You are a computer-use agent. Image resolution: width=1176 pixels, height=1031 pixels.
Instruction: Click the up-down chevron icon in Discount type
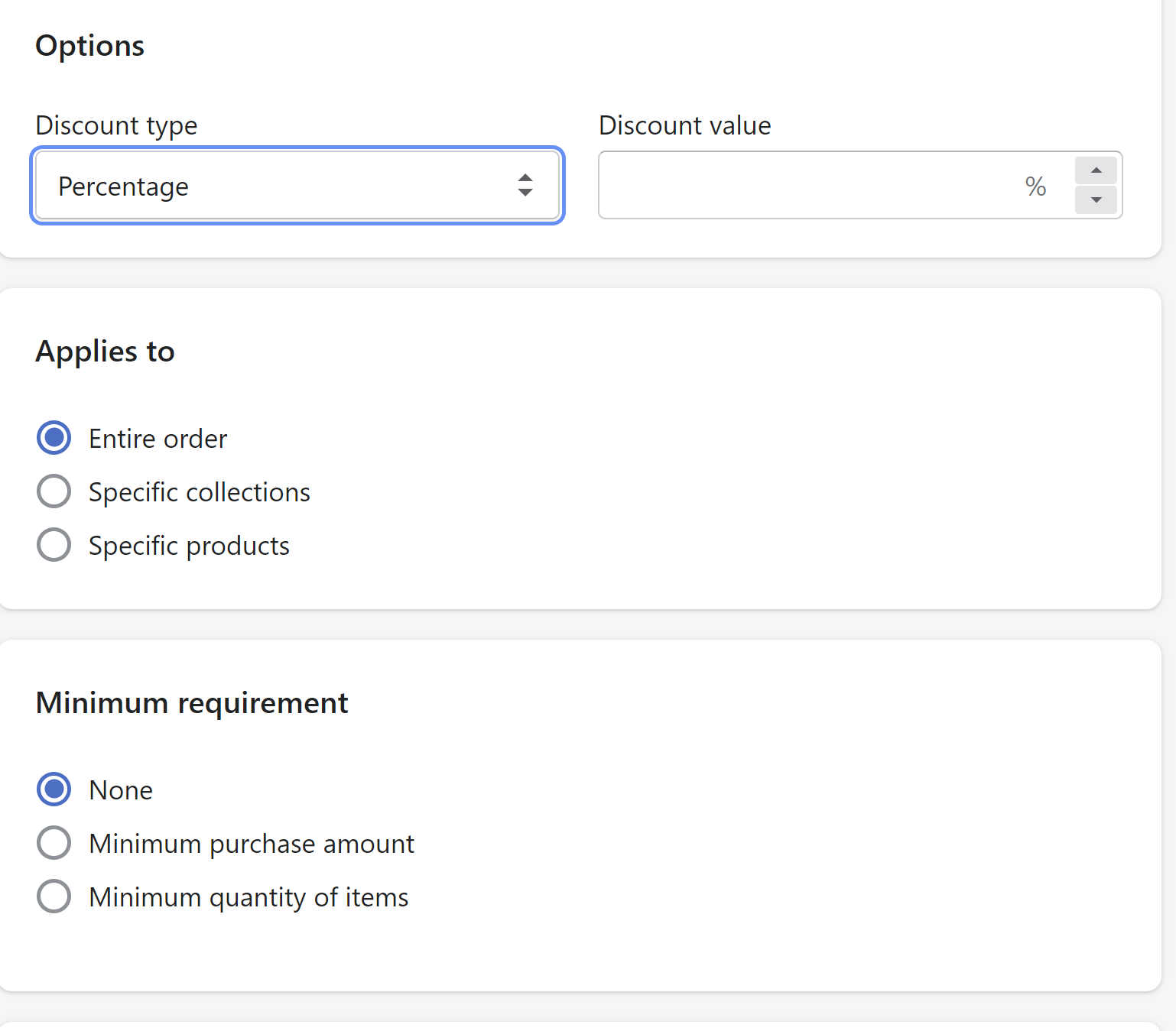click(525, 186)
